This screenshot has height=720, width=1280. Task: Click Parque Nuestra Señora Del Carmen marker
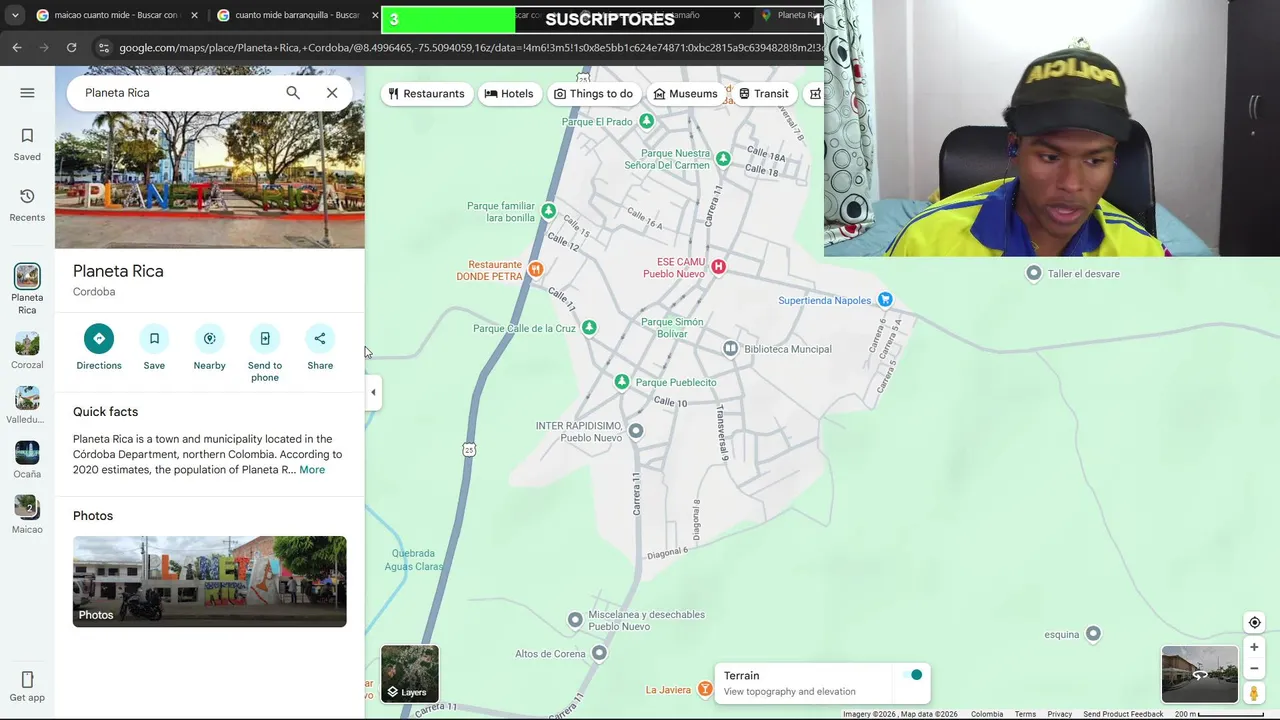723,158
